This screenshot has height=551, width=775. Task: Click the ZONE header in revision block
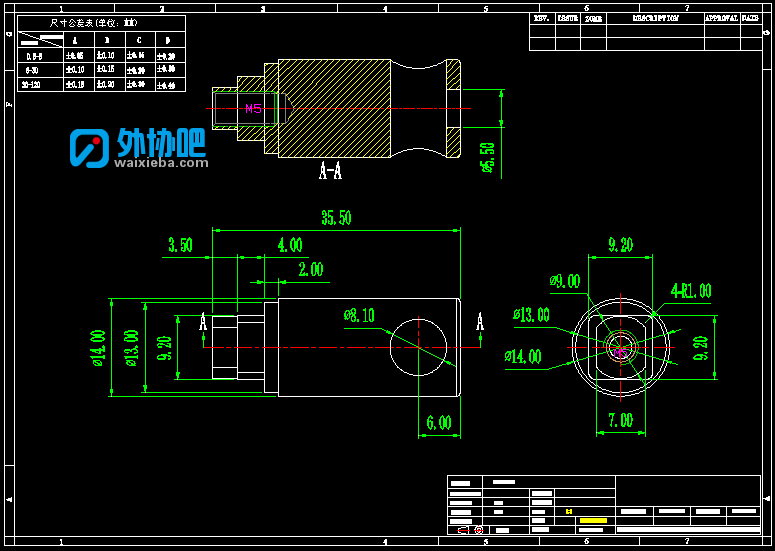[x=594, y=19]
